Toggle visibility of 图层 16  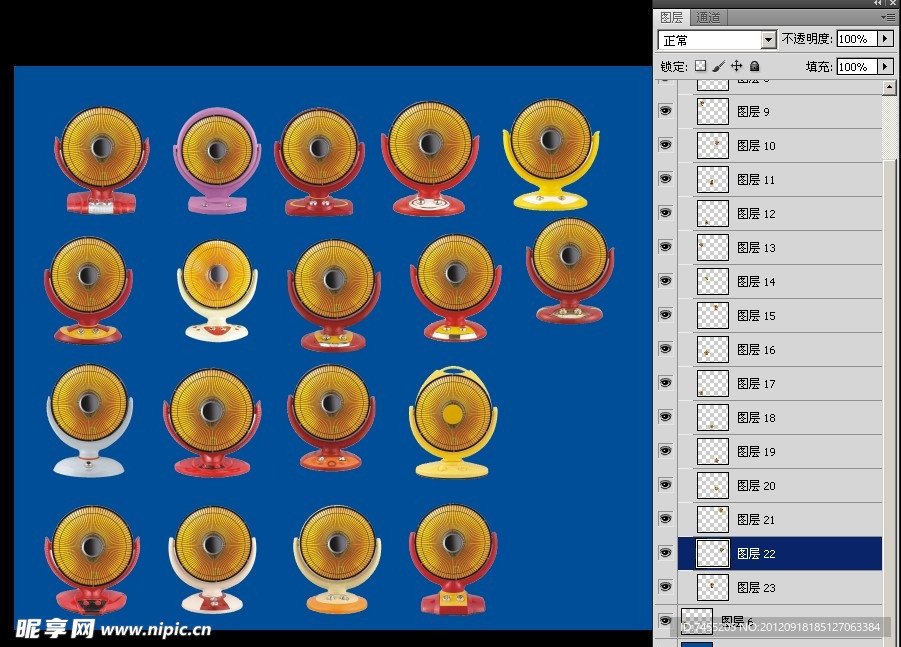click(x=665, y=349)
